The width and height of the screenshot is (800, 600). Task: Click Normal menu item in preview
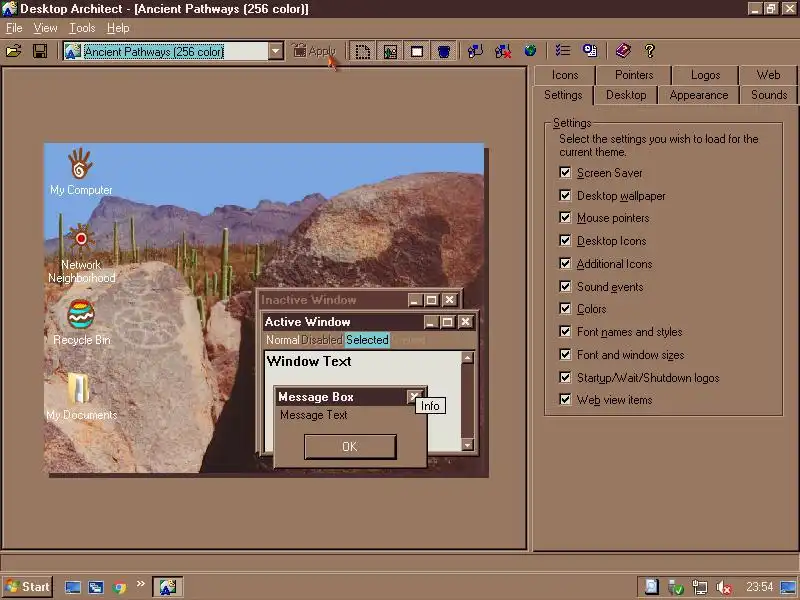[282, 340]
